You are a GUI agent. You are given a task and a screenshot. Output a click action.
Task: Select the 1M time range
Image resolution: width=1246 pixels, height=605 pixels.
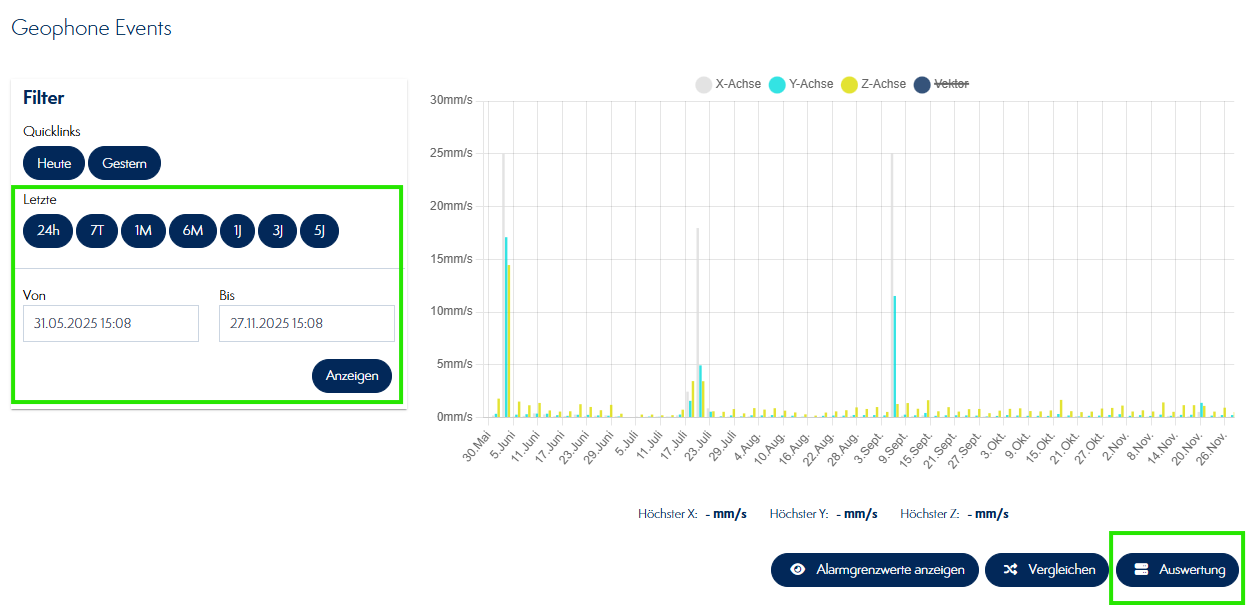[143, 231]
